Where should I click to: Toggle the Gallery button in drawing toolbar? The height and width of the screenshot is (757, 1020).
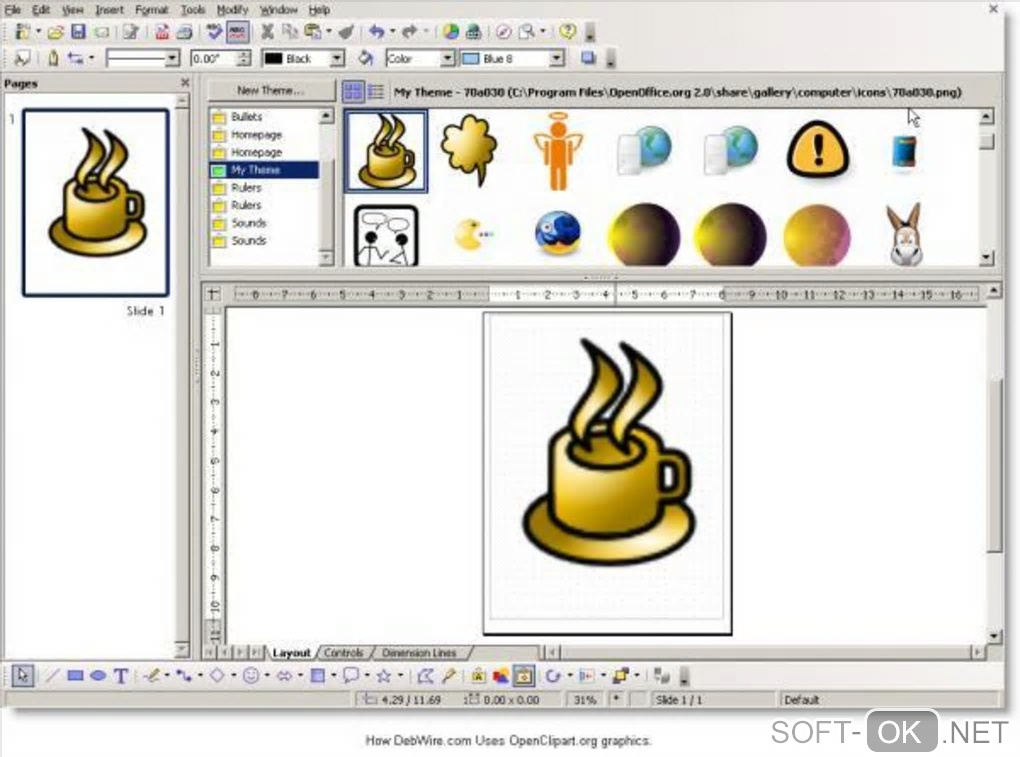524,676
